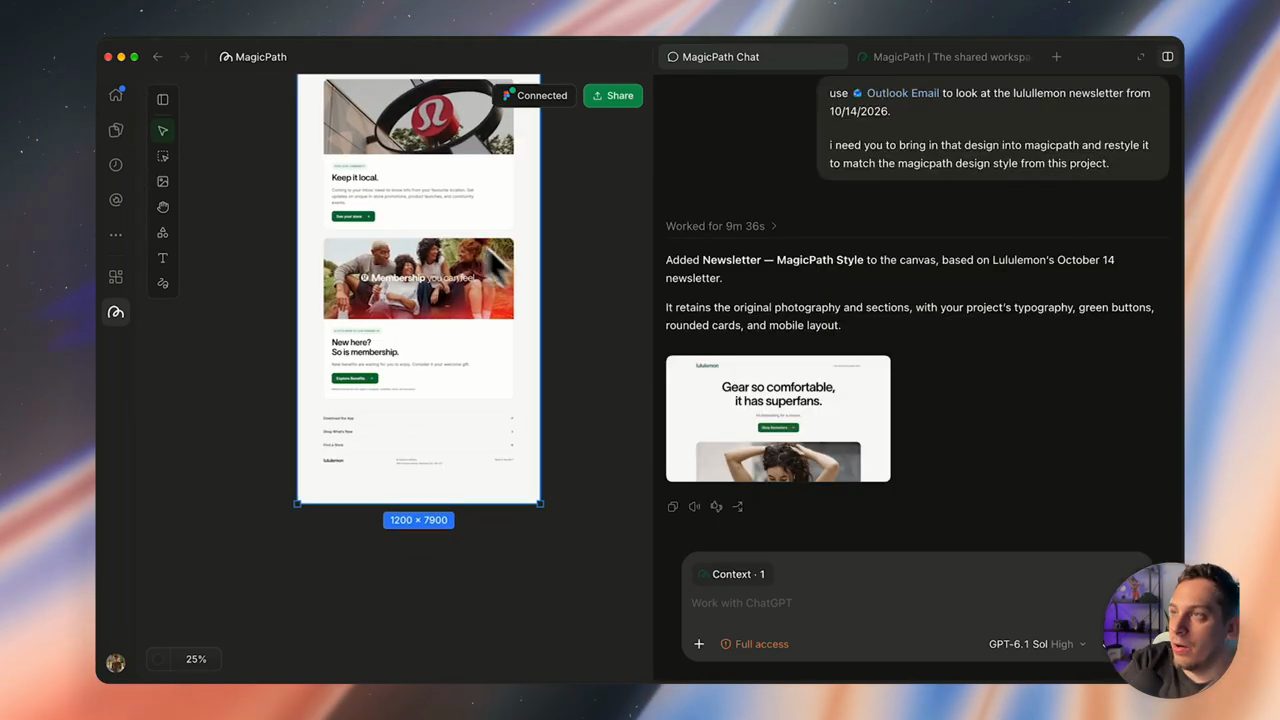
Task: Select the marquee selection tool
Action: click(163, 157)
